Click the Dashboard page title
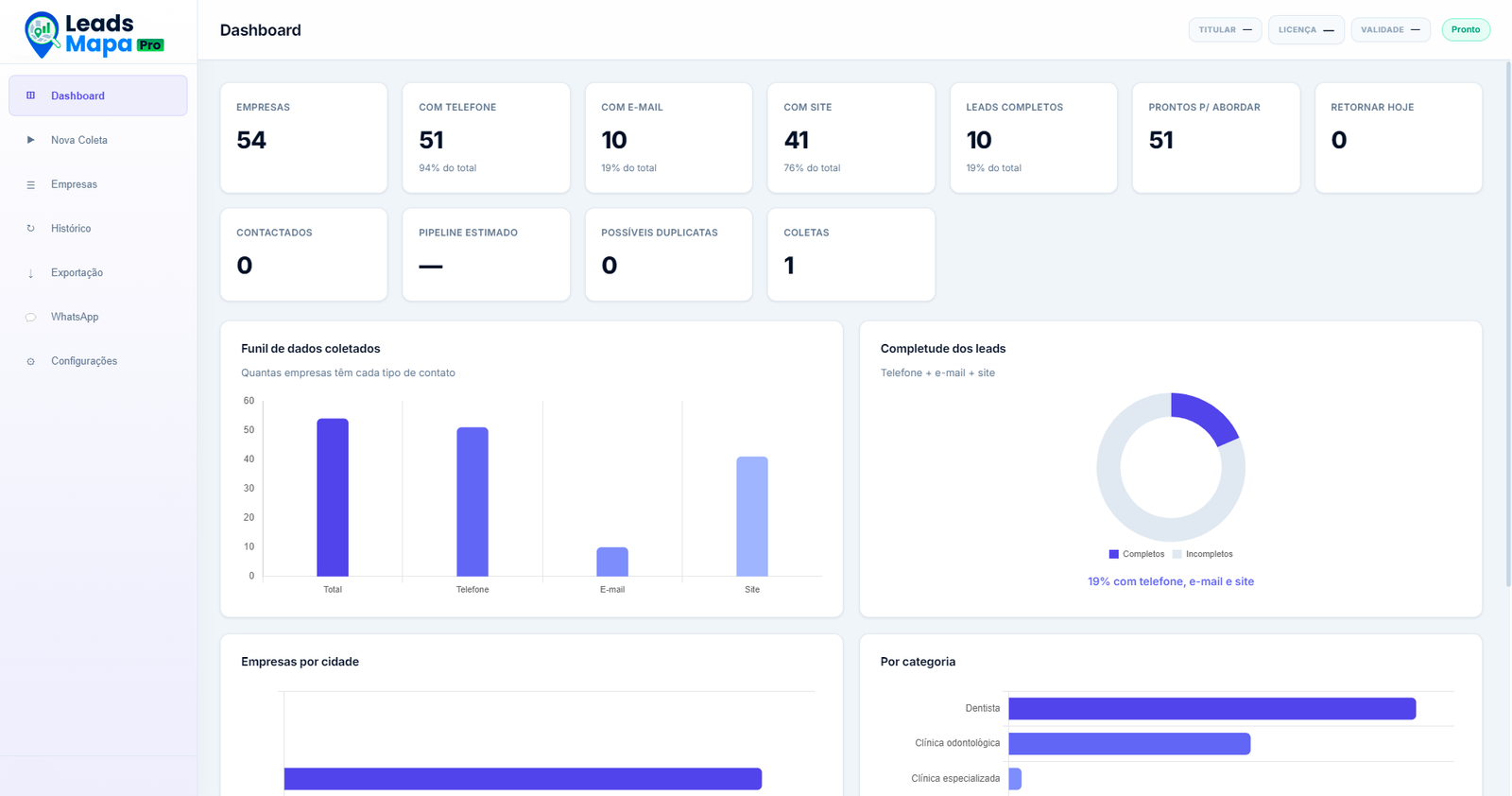The width and height of the screenshot is (1512, 796). point(261,30)
